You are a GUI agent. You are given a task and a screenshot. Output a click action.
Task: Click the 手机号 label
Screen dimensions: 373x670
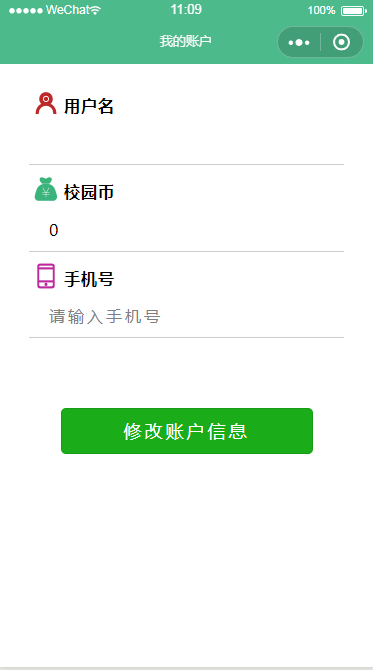(x=89, y=279)
